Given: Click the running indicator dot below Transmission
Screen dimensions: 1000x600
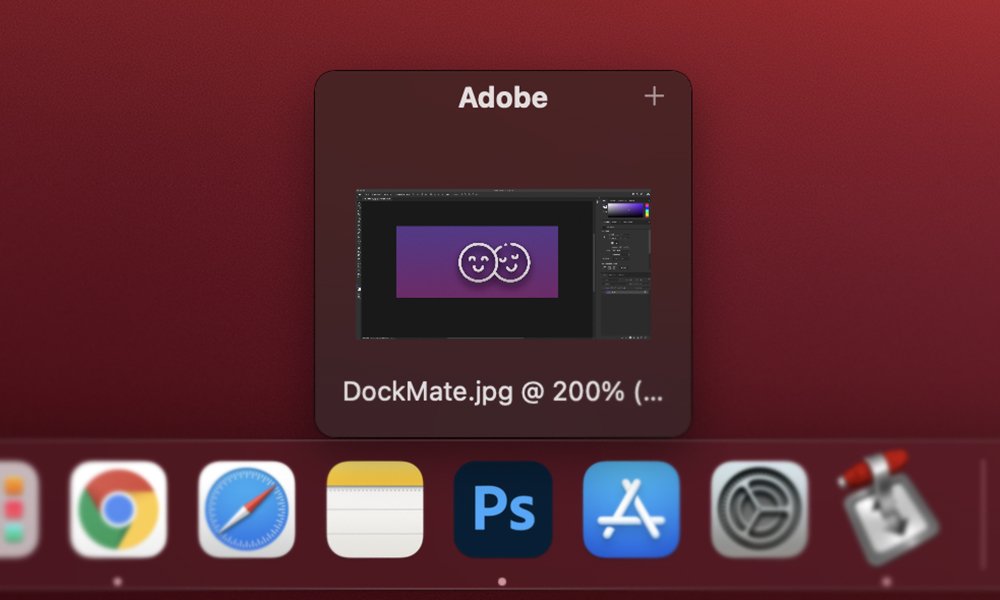Looking at the screenshot, I should point(887,581).
